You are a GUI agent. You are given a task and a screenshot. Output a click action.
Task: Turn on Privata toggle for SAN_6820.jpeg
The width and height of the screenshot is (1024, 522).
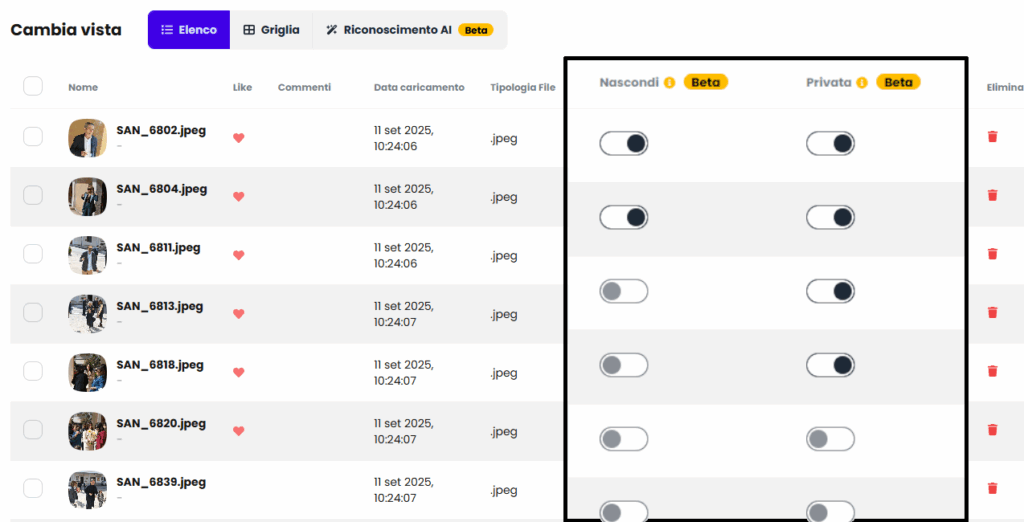pyautogui.click(x=830, y=439)
